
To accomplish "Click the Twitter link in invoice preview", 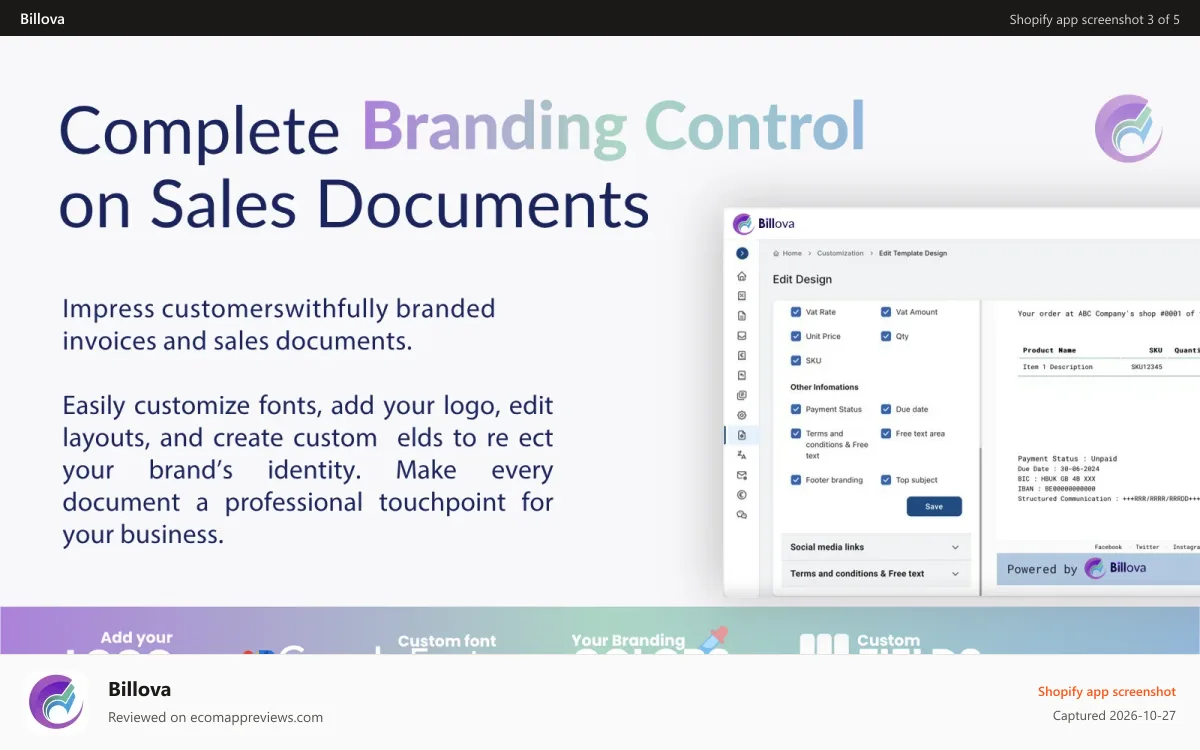I will (x=1147, y=547).
